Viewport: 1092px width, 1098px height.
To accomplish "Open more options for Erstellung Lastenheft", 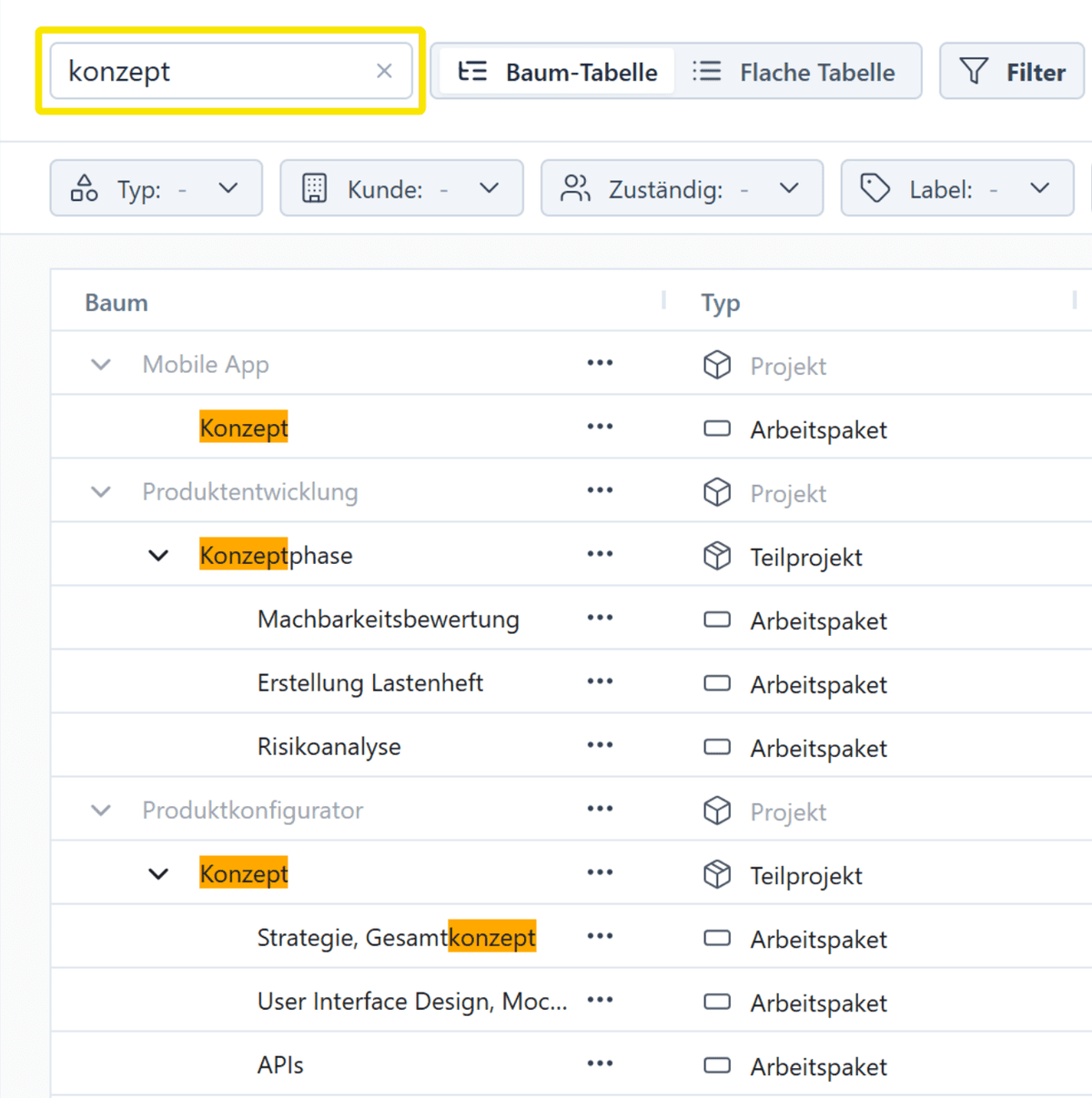I will click(x=600, y=681).
